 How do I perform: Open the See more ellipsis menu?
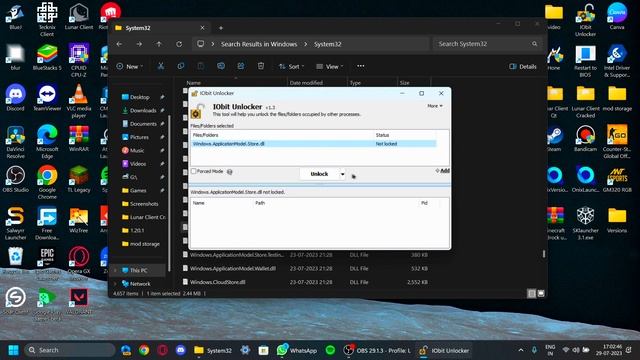click(360, 66)
